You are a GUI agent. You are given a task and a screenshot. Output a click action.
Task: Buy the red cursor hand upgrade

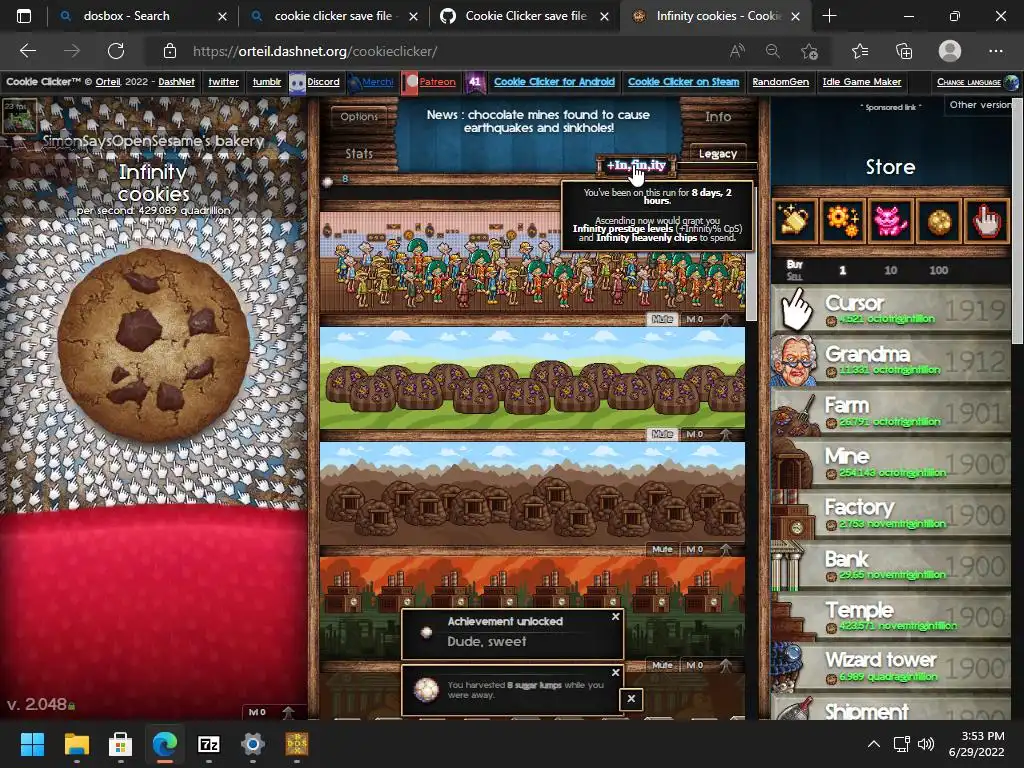[987, 221]
